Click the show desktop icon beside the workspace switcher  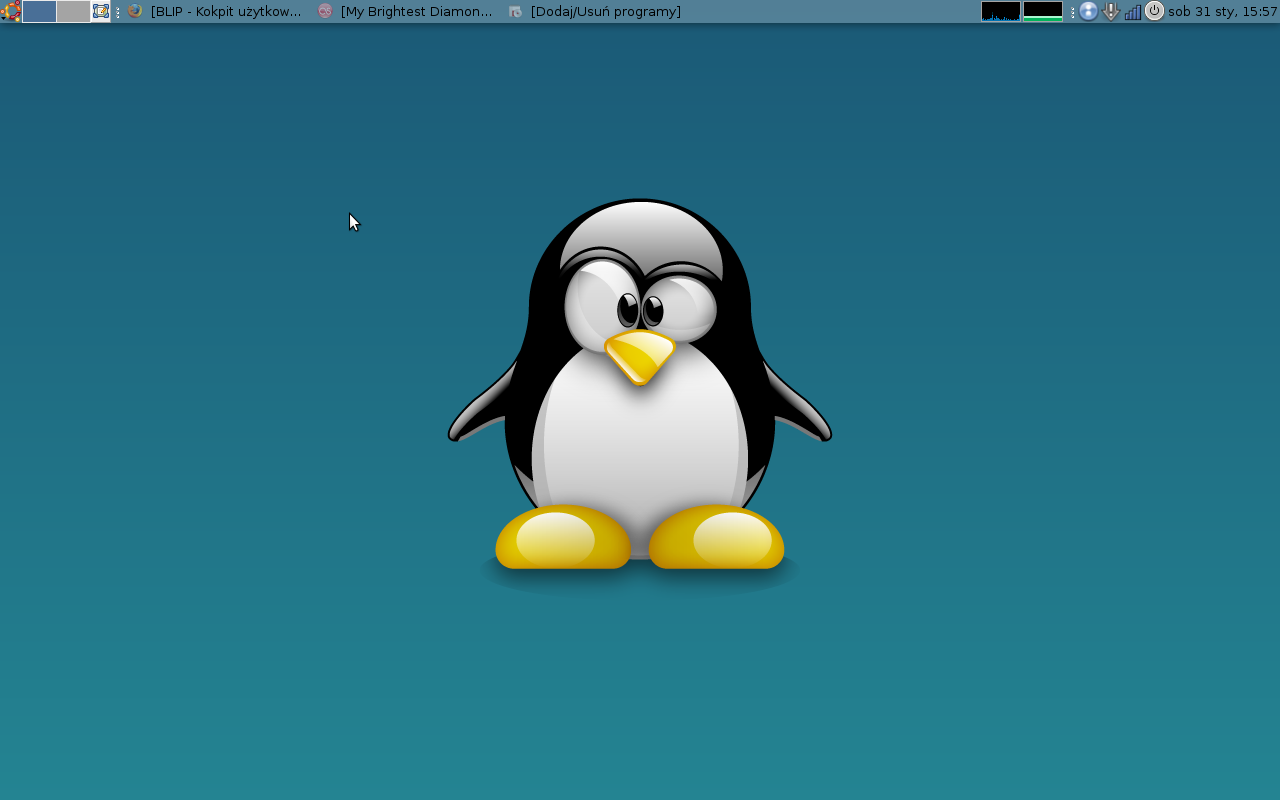(x=101, y=11)
